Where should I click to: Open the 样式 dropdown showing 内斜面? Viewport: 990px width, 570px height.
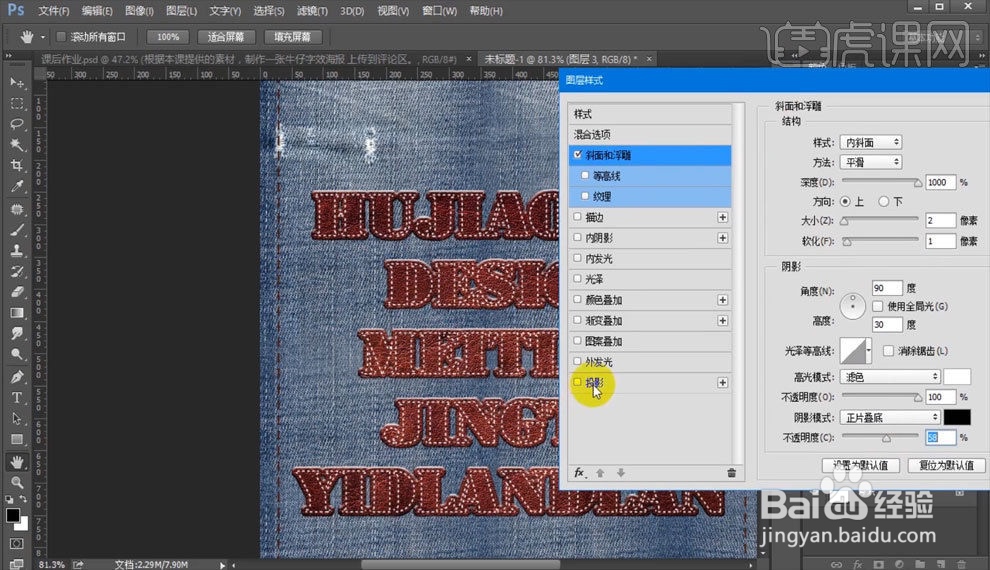pyautogui.click(x=871, y=142)
